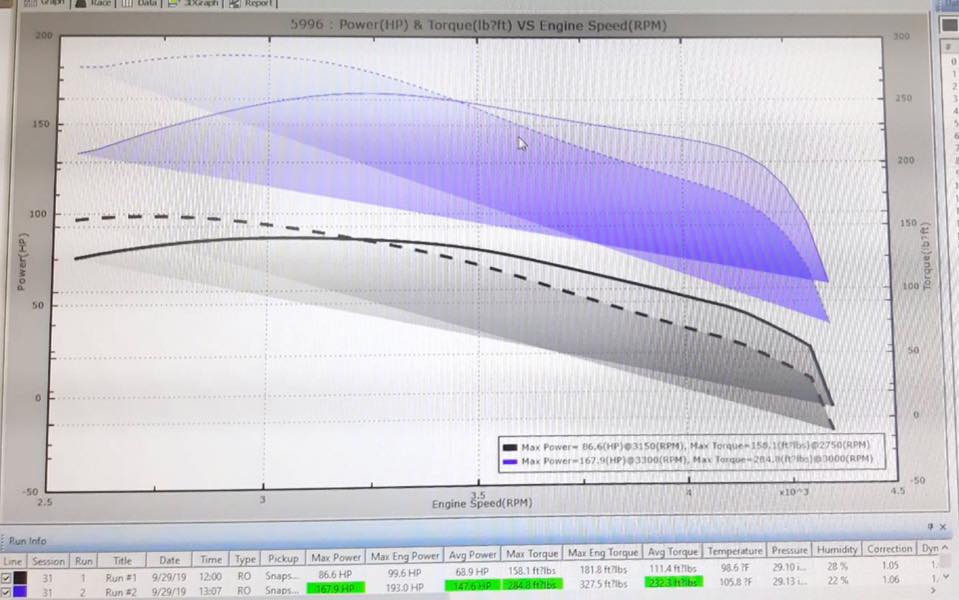Click the Run column header
This screenshot has width=959, height=600.
click(x=84, y=561)
